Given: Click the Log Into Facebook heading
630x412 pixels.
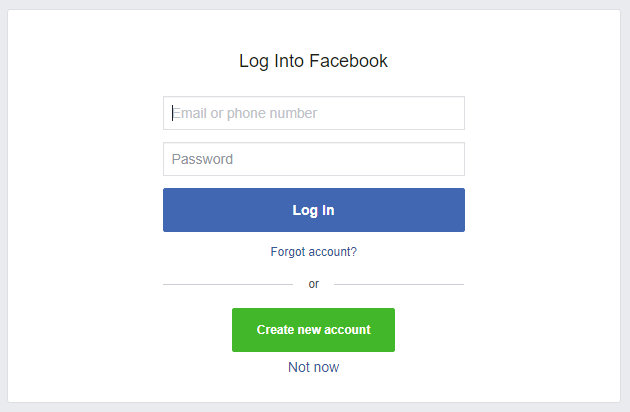Looking at the screenshot, I should coord(313,61).
